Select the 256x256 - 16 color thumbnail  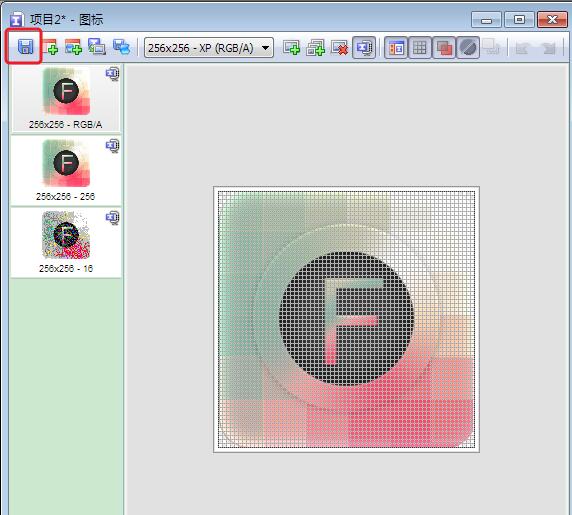pyautogui.click(x=66, y=242)
